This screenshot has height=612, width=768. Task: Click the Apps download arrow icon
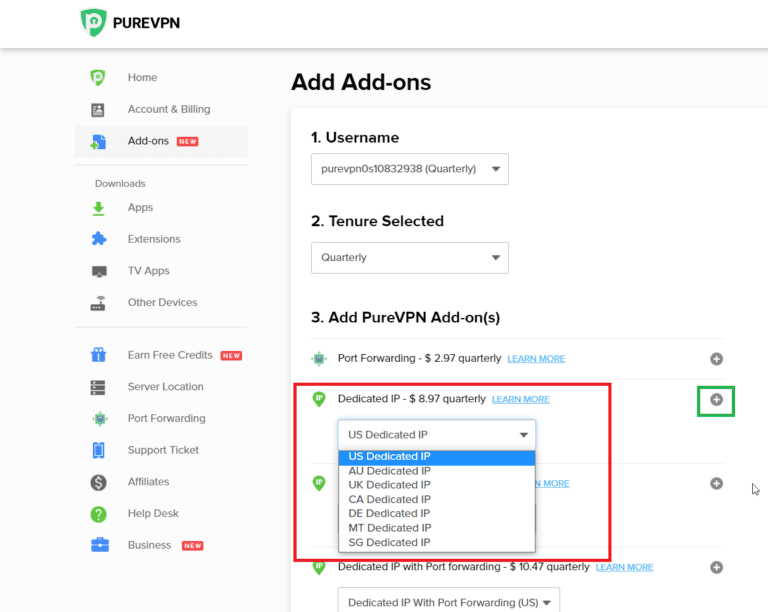[98, 208]
